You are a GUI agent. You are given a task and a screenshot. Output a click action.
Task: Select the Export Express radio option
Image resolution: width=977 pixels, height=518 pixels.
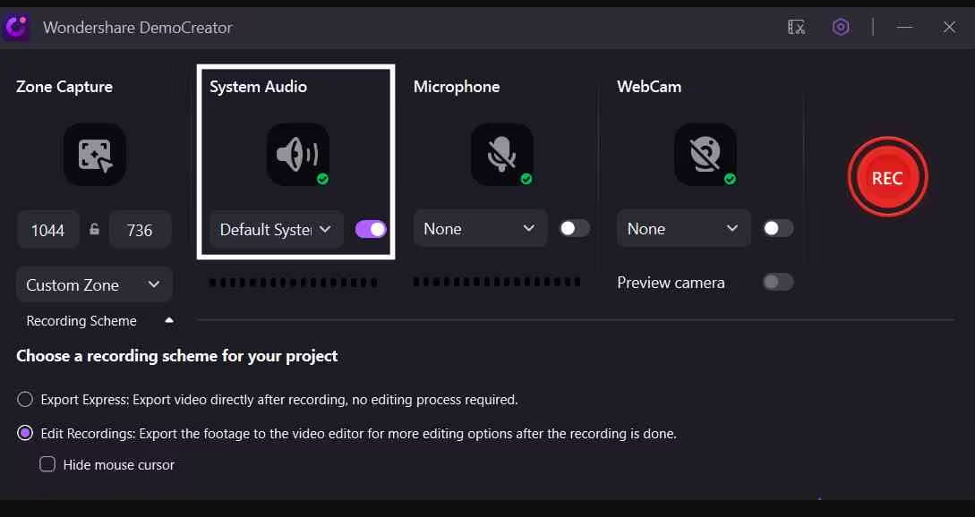[25, 400]
